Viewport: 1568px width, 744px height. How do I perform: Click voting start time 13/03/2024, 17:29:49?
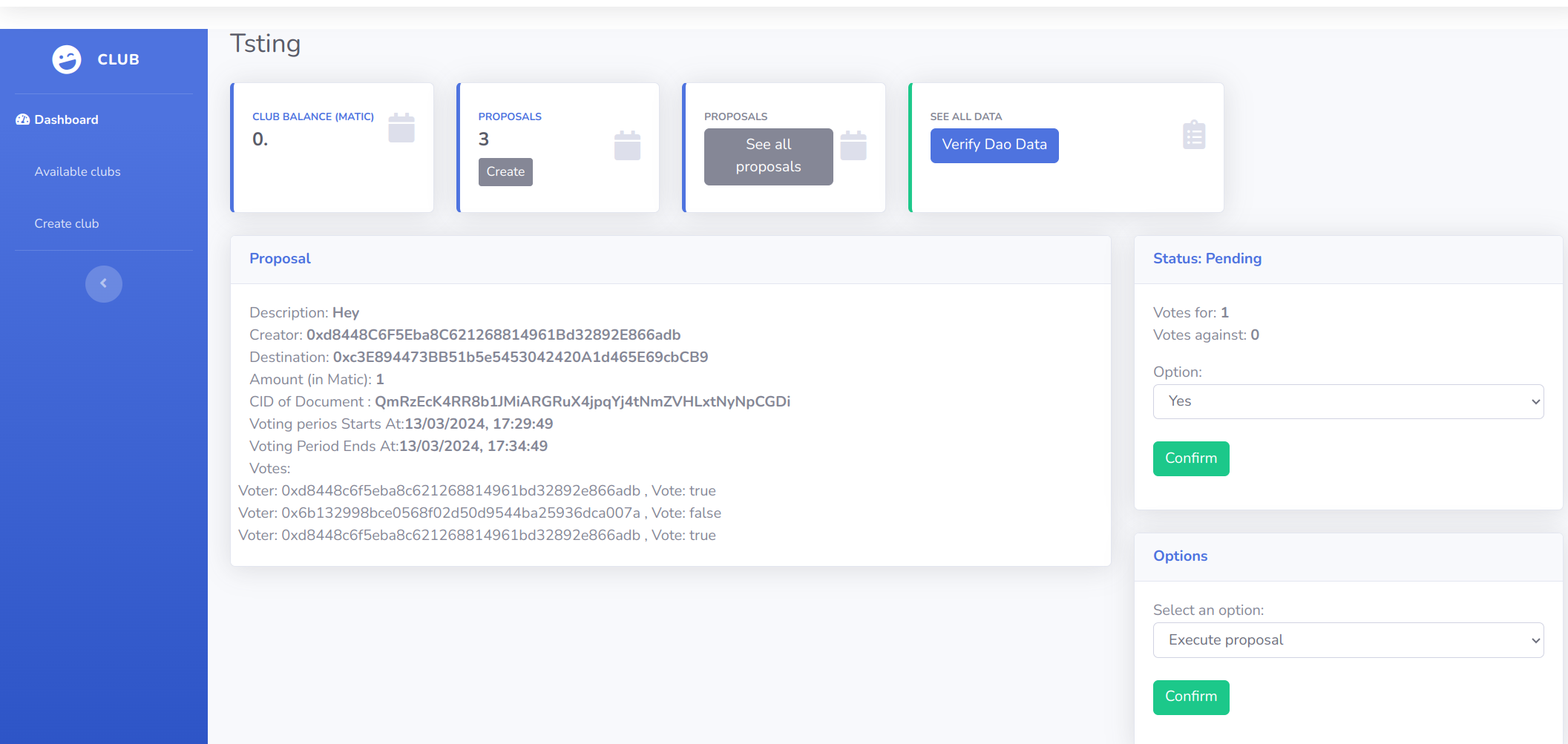(x=479, y=424)
